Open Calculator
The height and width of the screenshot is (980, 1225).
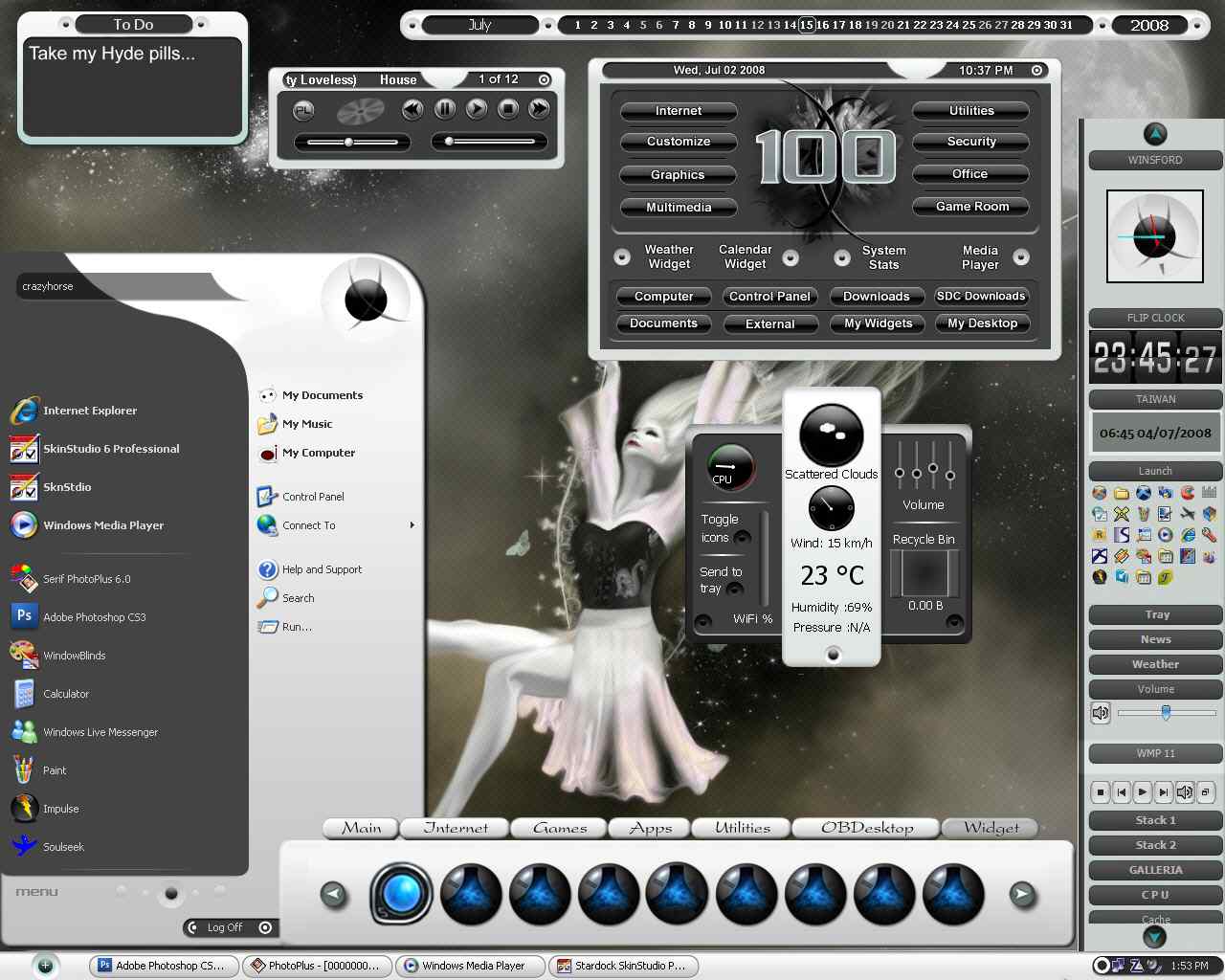coord(50,694)
